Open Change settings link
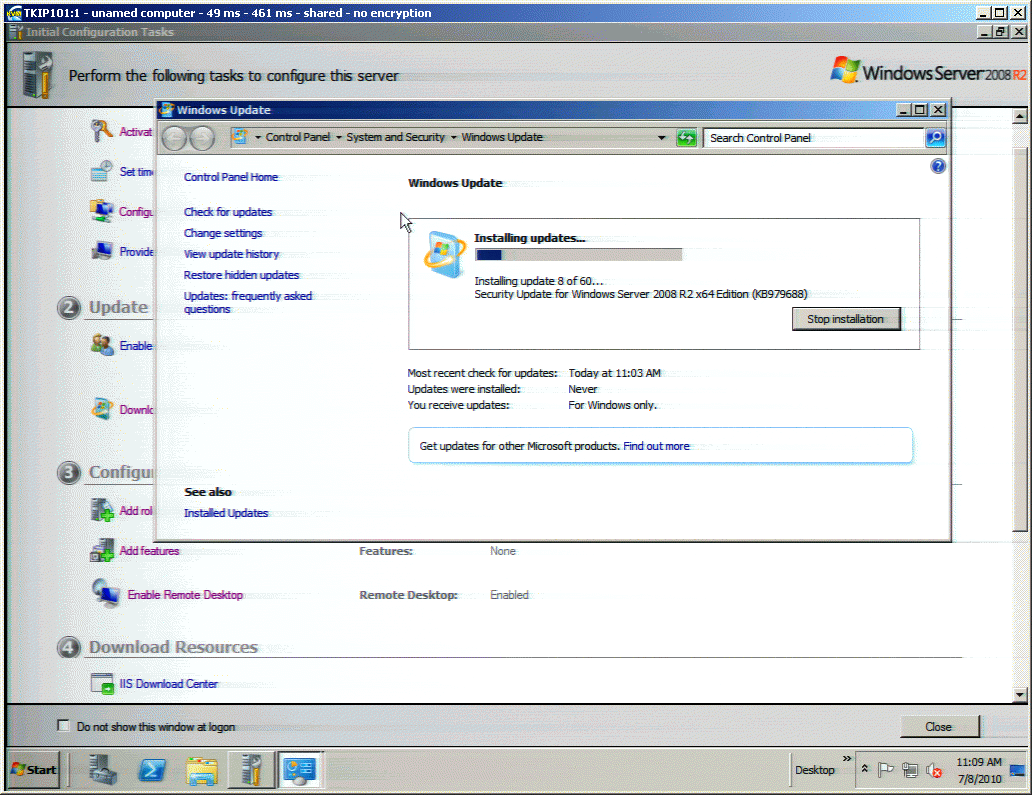The height and width of the screenshot is (795, 1032). tap(222, 233)
